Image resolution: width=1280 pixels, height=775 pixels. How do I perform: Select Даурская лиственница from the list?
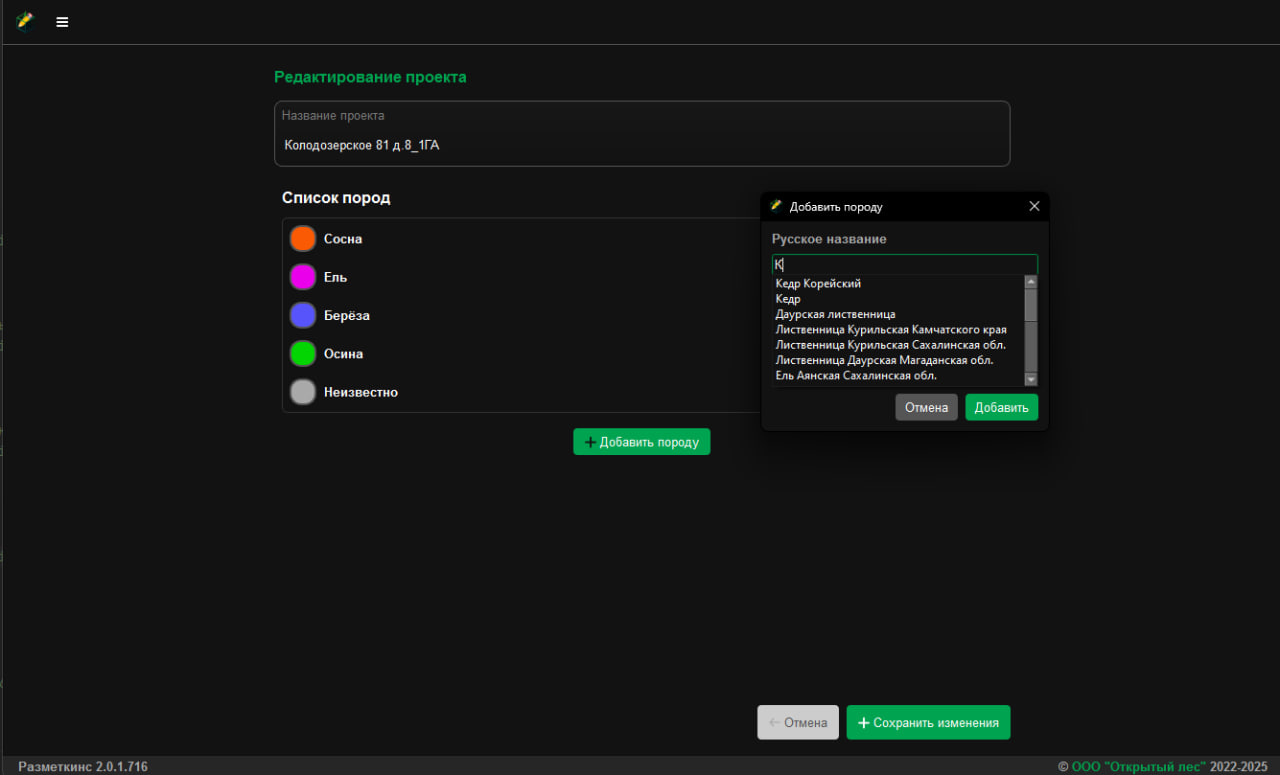pyautogui.click(x=835, y=314)
